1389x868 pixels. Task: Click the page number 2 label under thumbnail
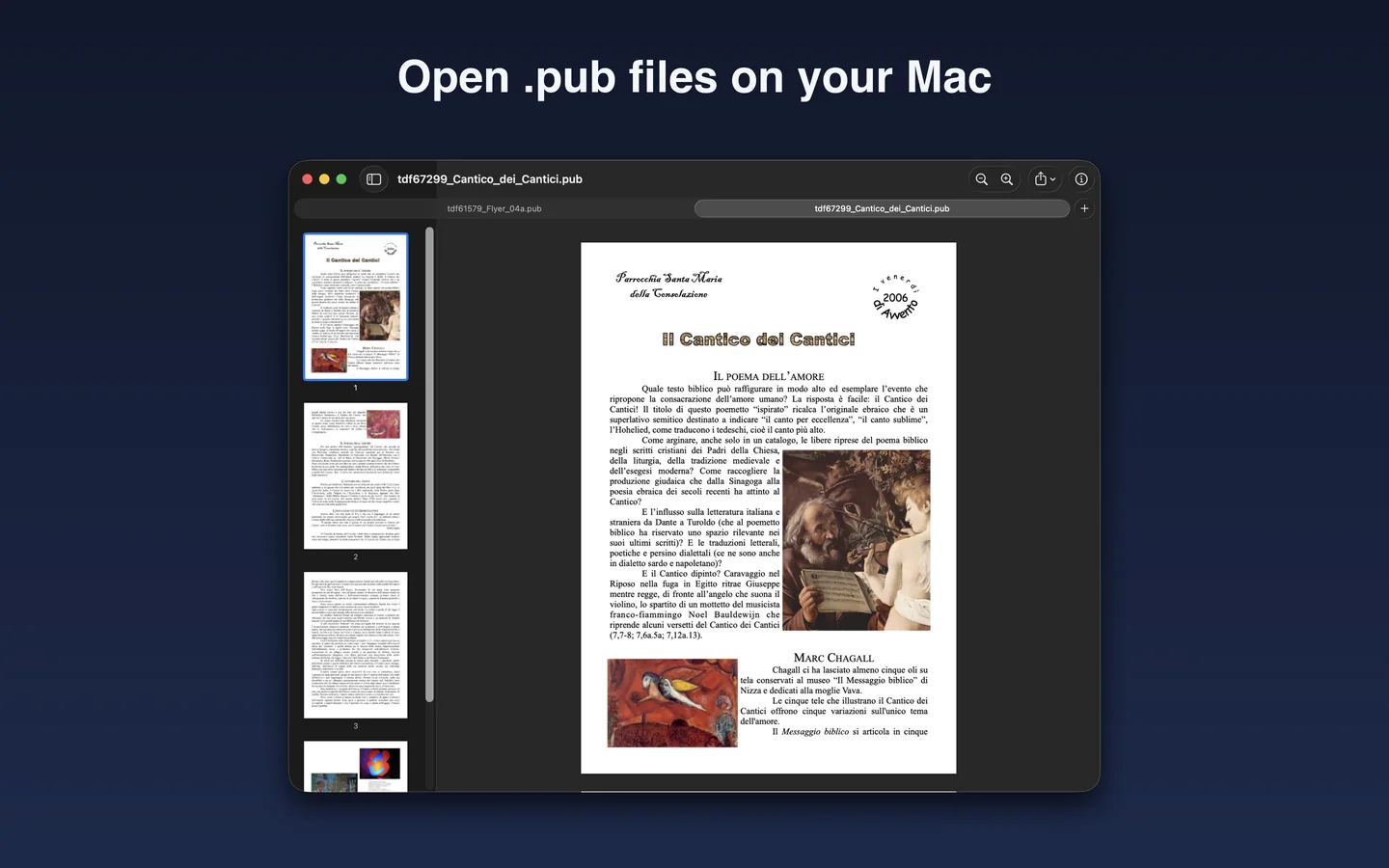356,556
